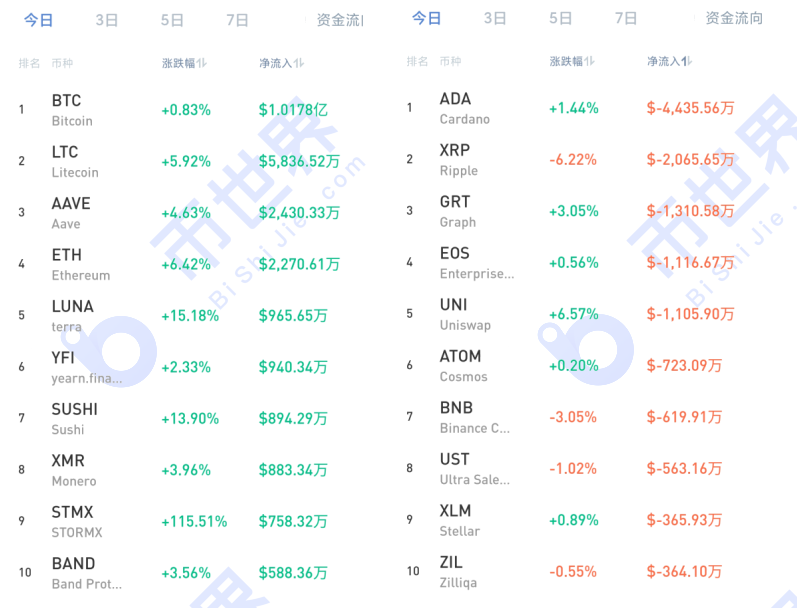The image size is (797, 608).
Task: Switch left panel to 5日 tab
Action: [172, 20]
